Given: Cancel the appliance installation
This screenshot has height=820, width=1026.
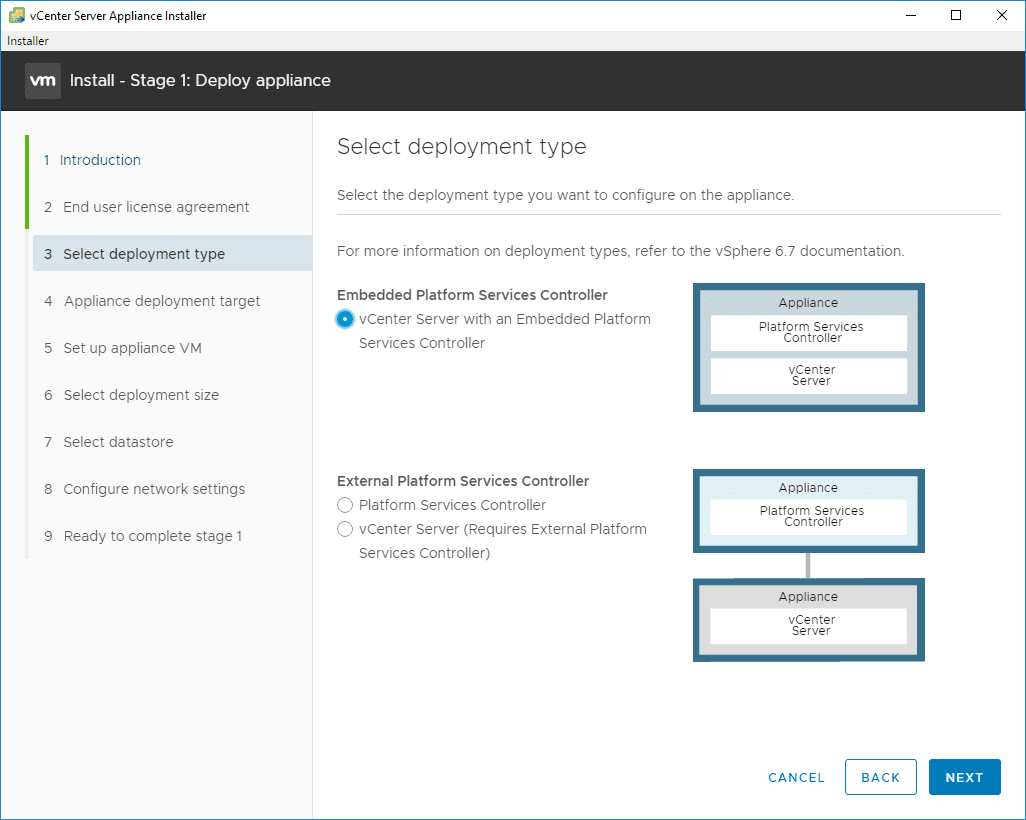Looking at the screenshot, I should coord(796,777).
